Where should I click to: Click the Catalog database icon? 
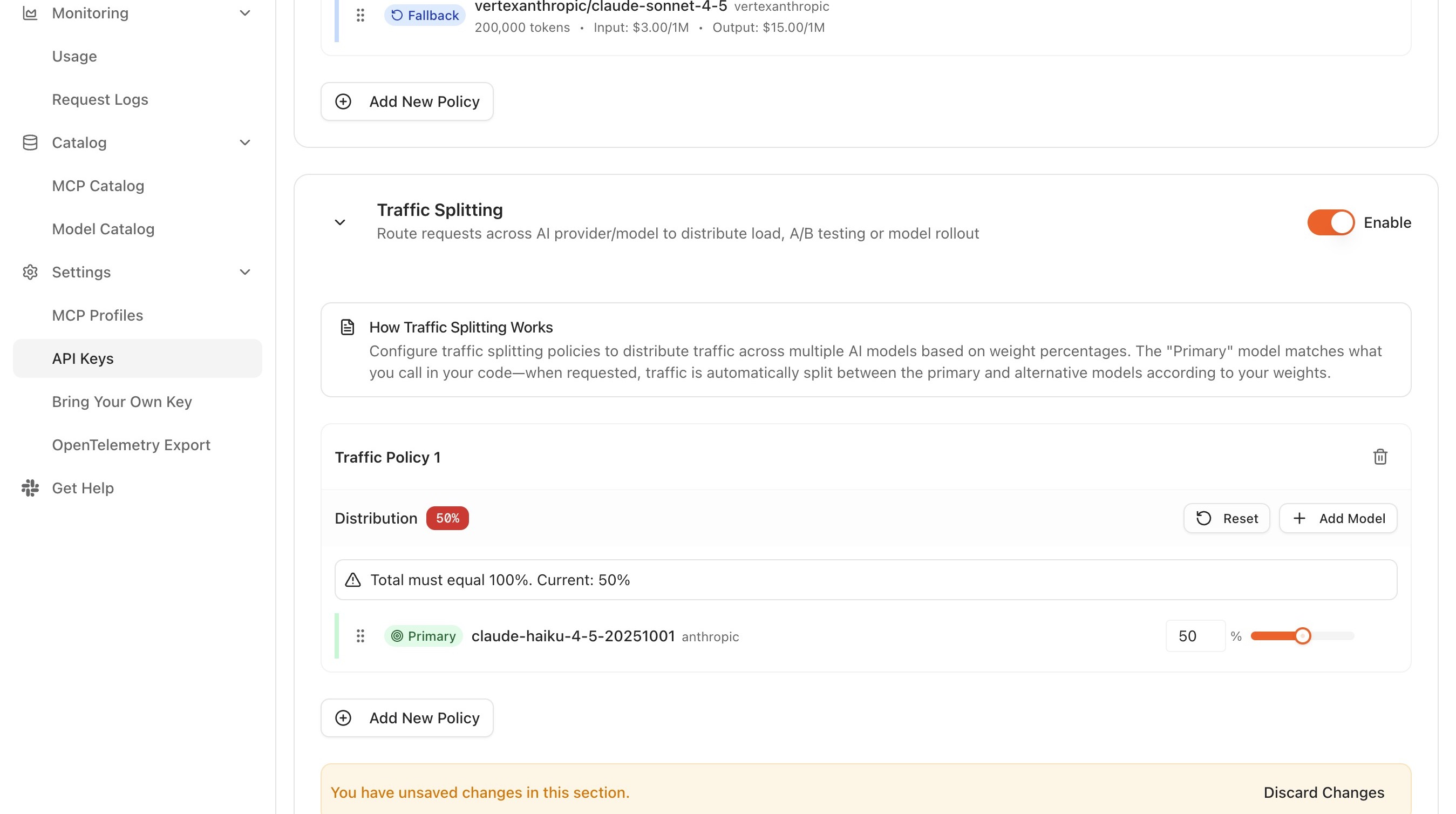[30, 143]
